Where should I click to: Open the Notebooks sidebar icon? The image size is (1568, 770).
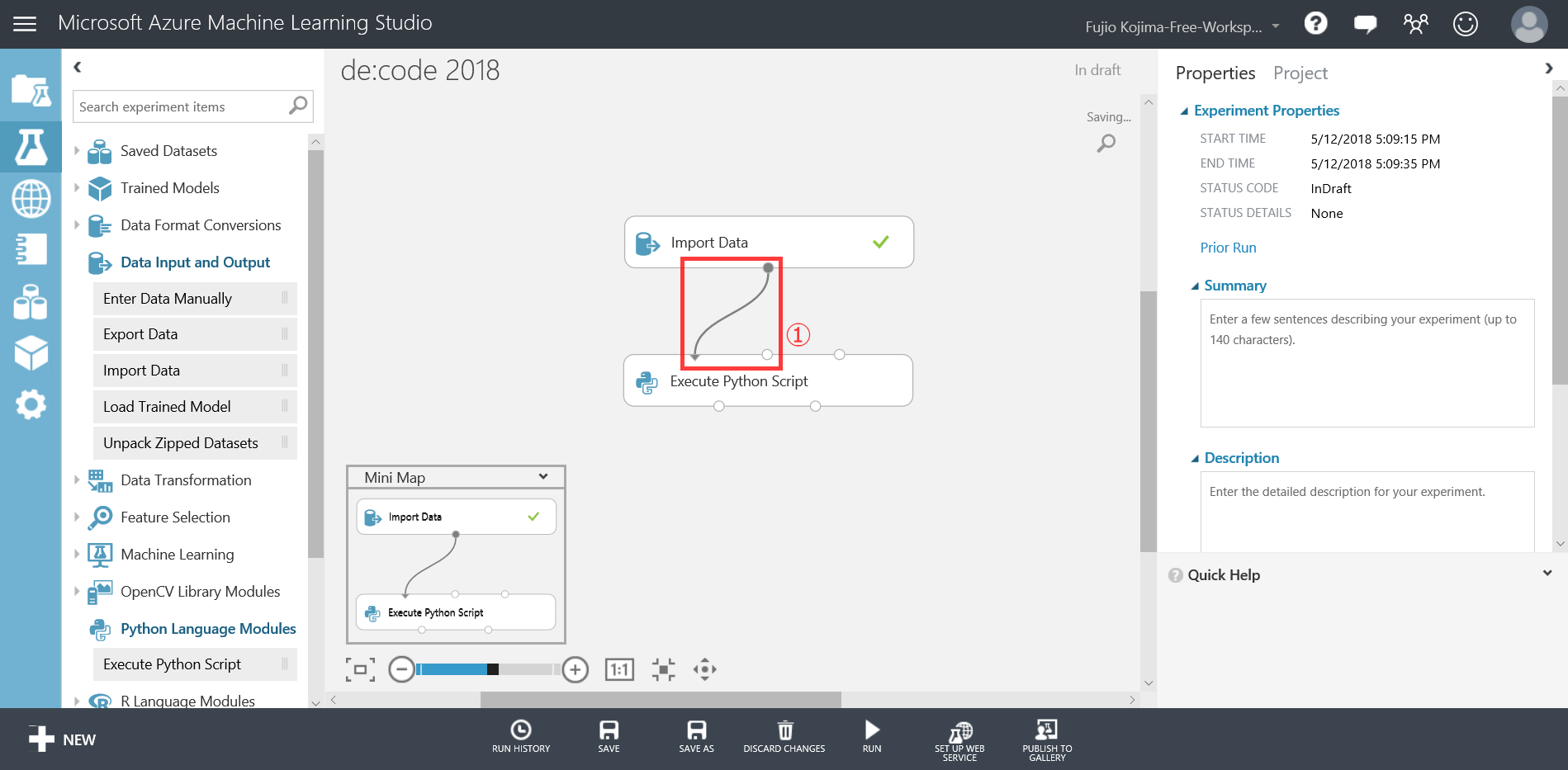point(31,249)
